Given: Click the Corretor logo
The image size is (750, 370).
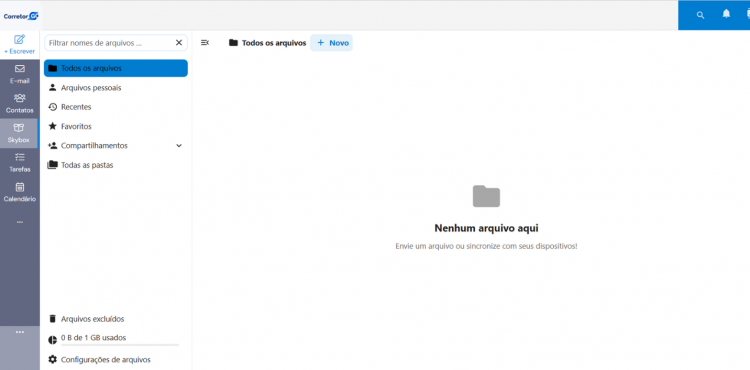Looking at the screenshot, I should (21, 16).
